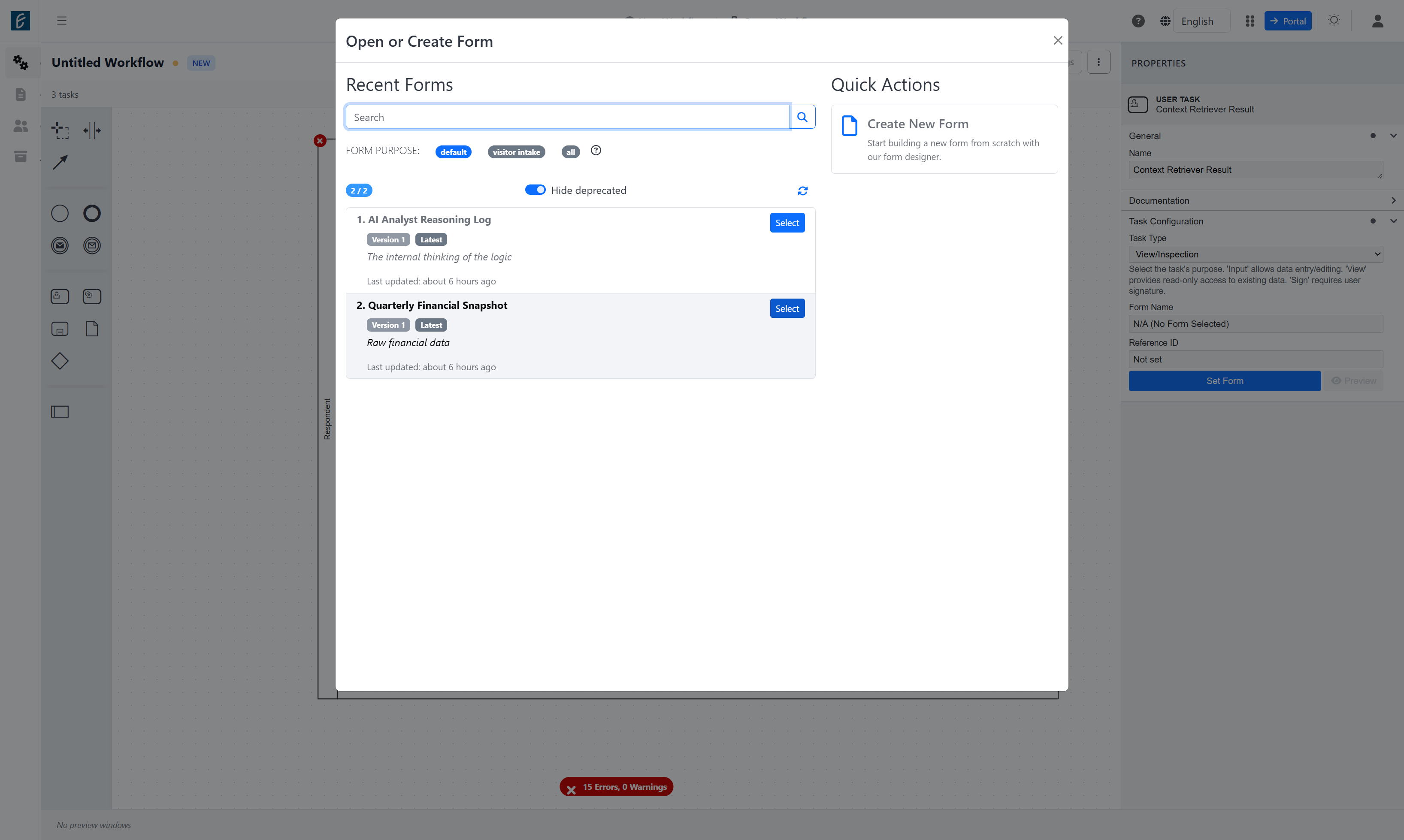Select the Quarterly Financial Snapshot form
Image resolution: width=1404 pixels, height=840 pixels.
tap(787, 308)
